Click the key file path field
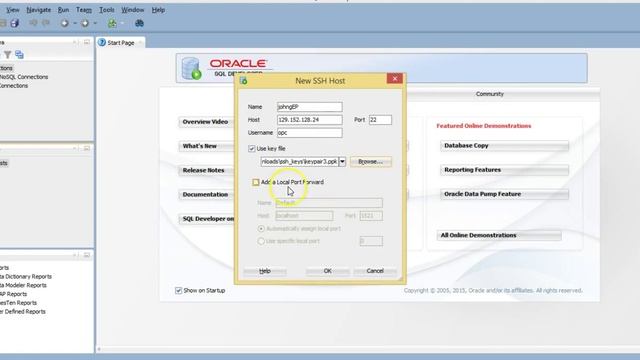The image size is (640, 360). click(x=300, y=162)
